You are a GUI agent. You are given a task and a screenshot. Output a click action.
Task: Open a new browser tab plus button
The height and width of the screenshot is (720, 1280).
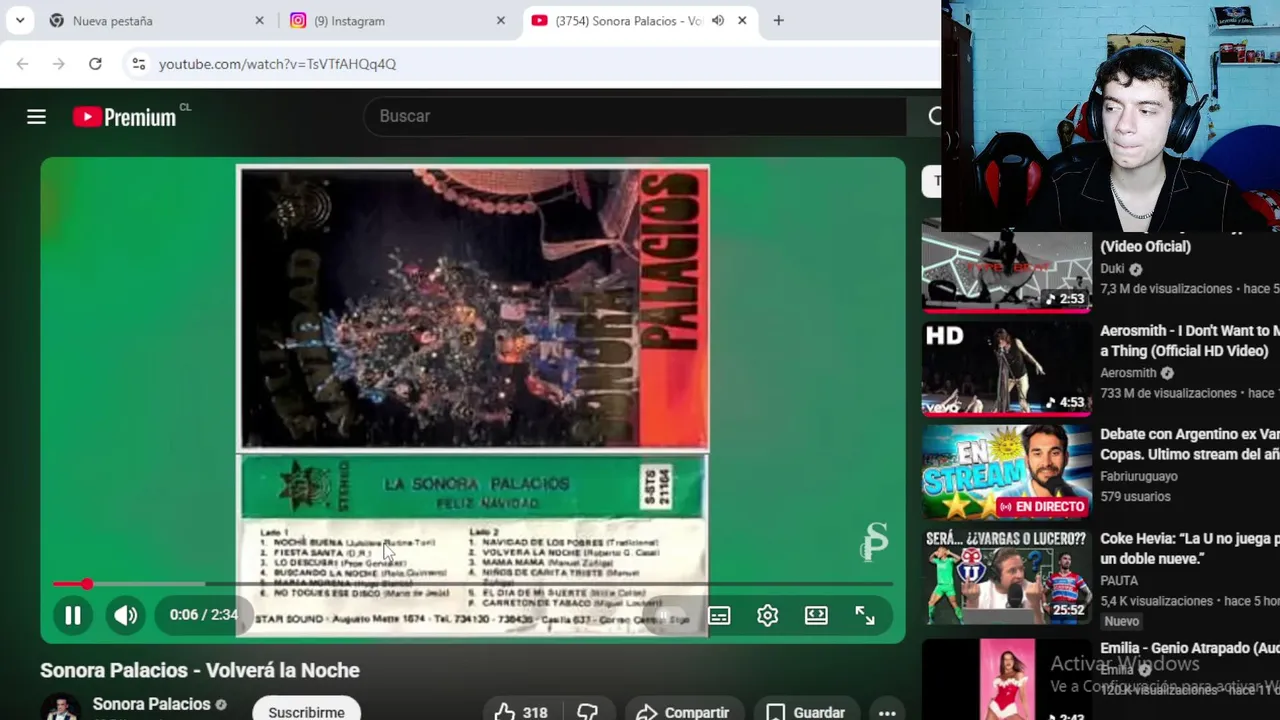point(778,20)
